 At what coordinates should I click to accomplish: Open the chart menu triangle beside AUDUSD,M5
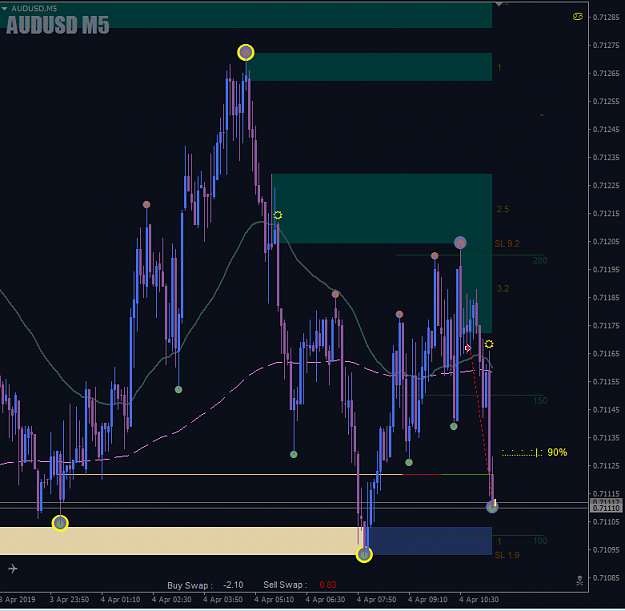coord(4,8)
